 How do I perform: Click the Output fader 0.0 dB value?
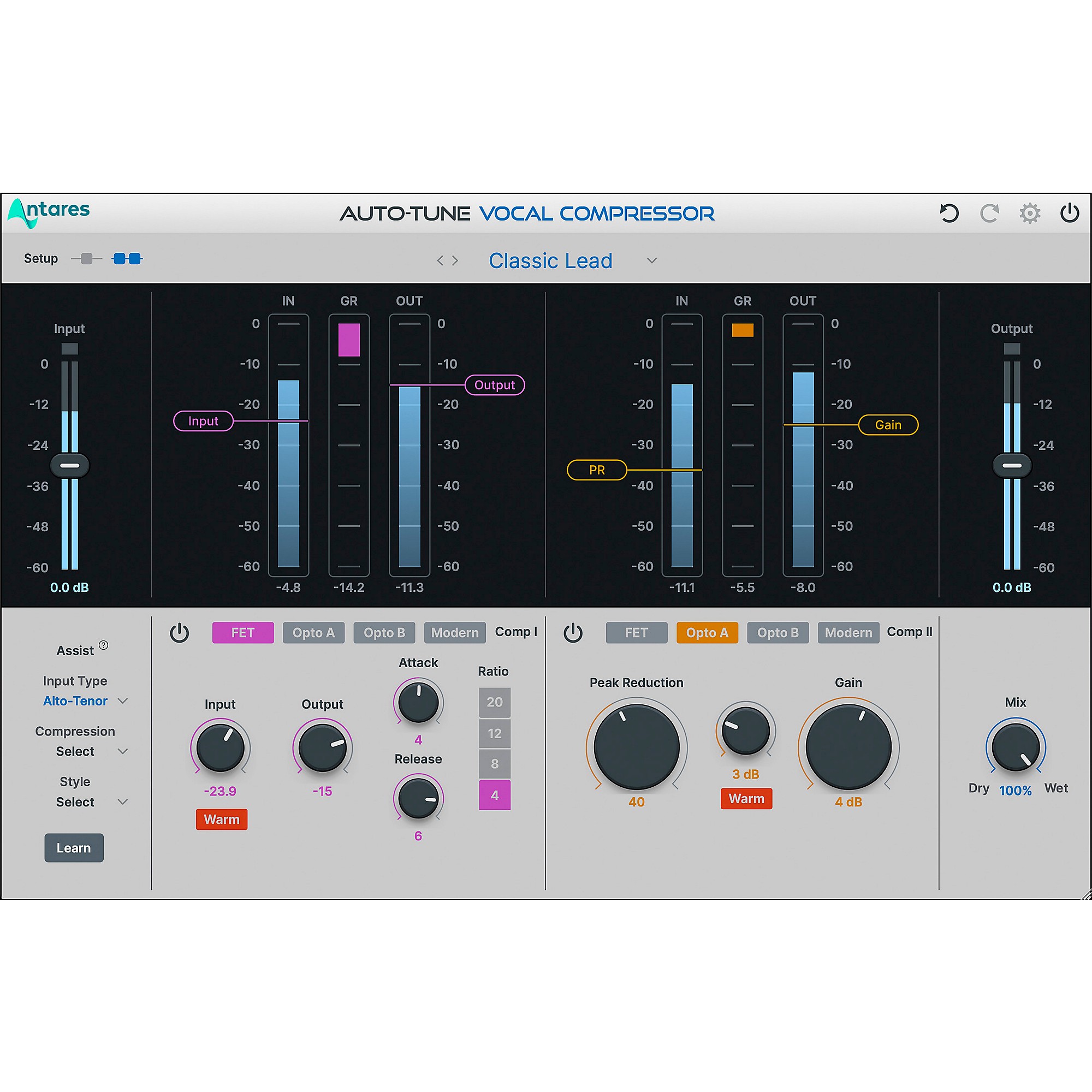click(x=1012, y=587)
